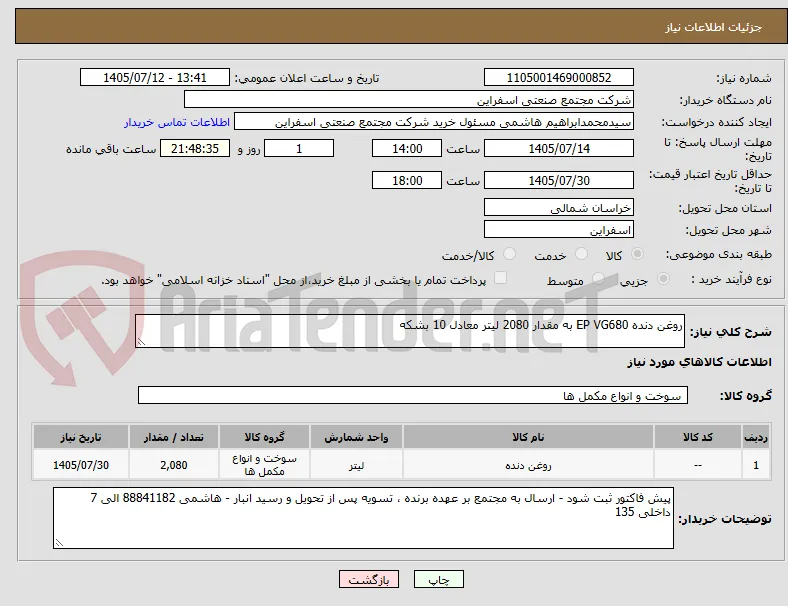
Task: Click the price validity date 1405/07/30 field
Action: pyautogui.click(x=558, y=180)
